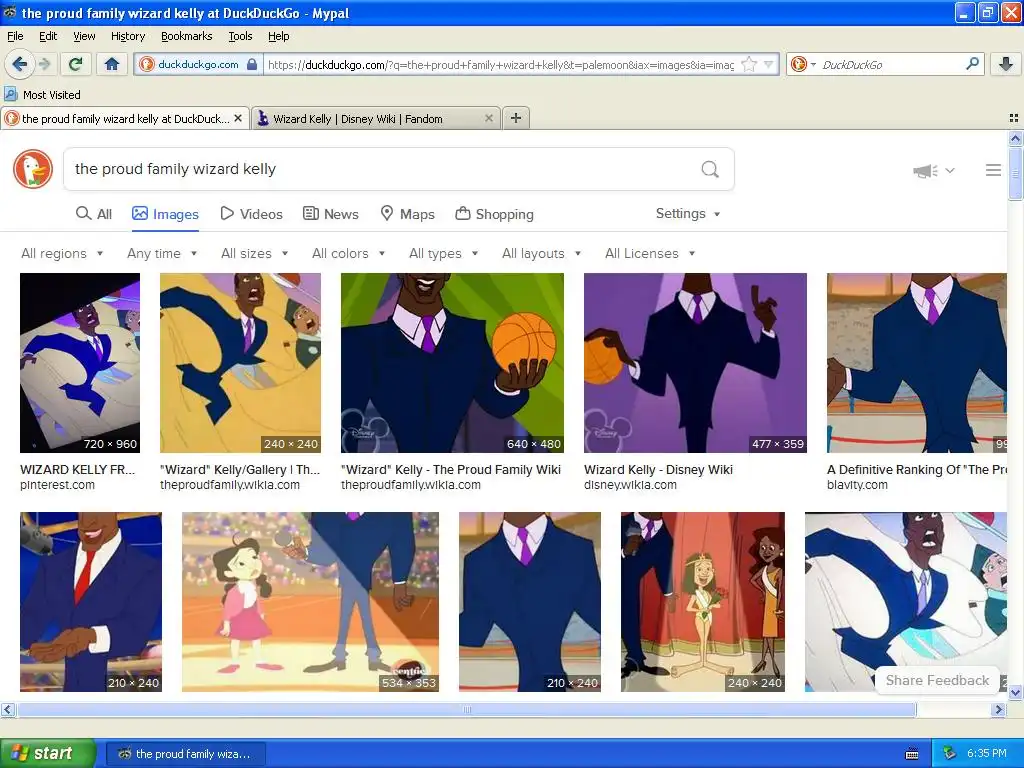Open the History menu

point(127,36)
